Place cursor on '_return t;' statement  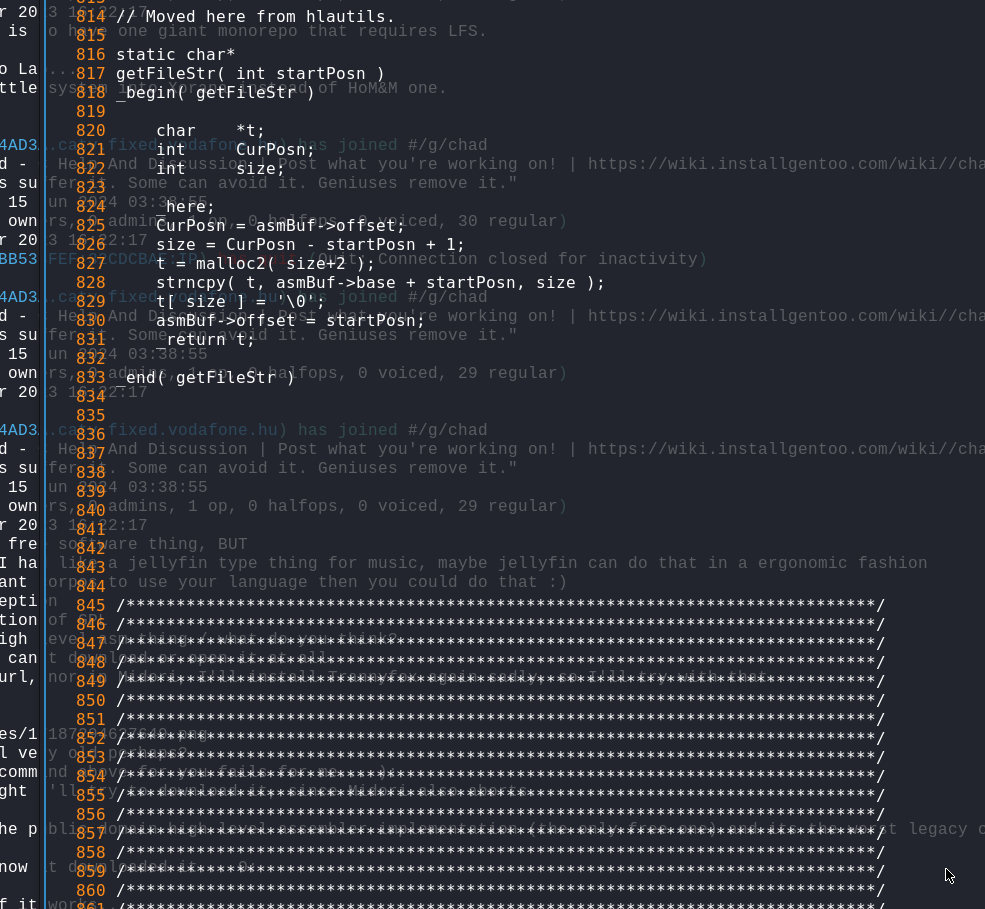(205, 340)
